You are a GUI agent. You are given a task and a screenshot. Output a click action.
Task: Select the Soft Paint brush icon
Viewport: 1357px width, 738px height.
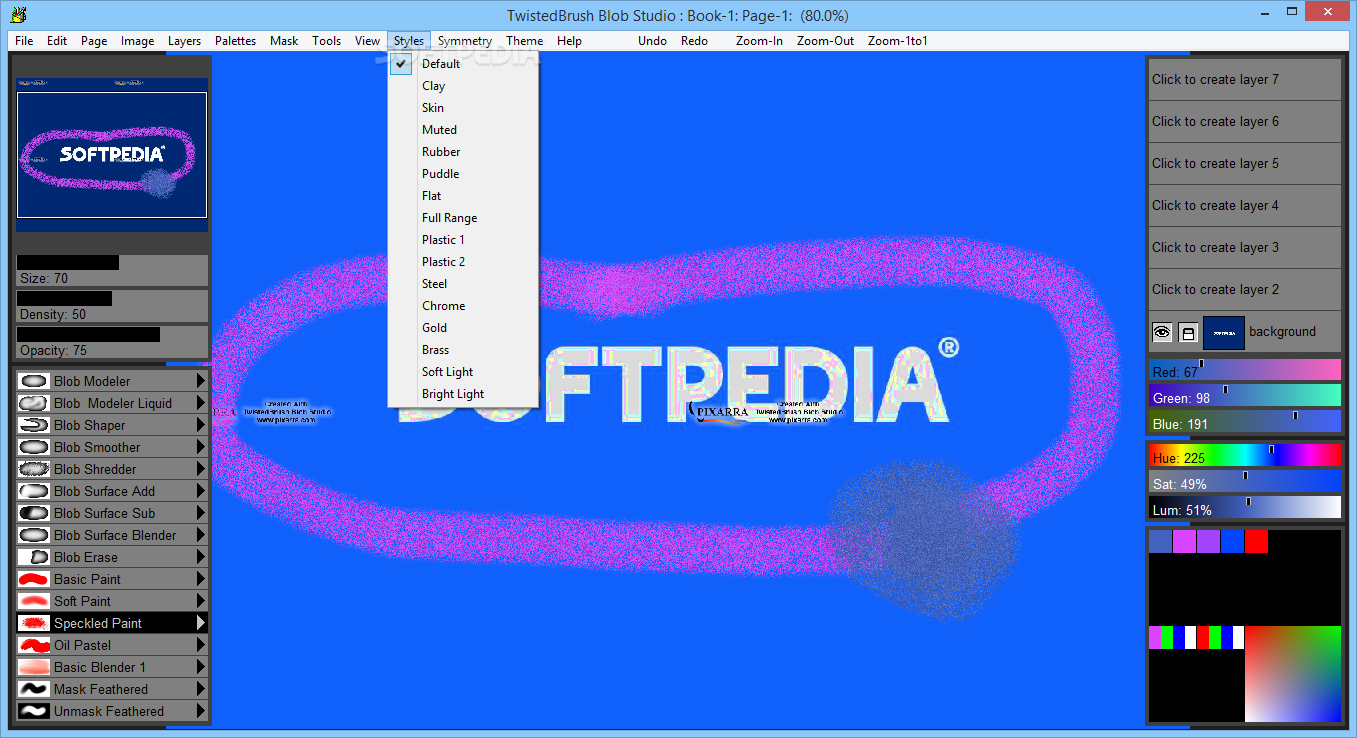[34, 601]
